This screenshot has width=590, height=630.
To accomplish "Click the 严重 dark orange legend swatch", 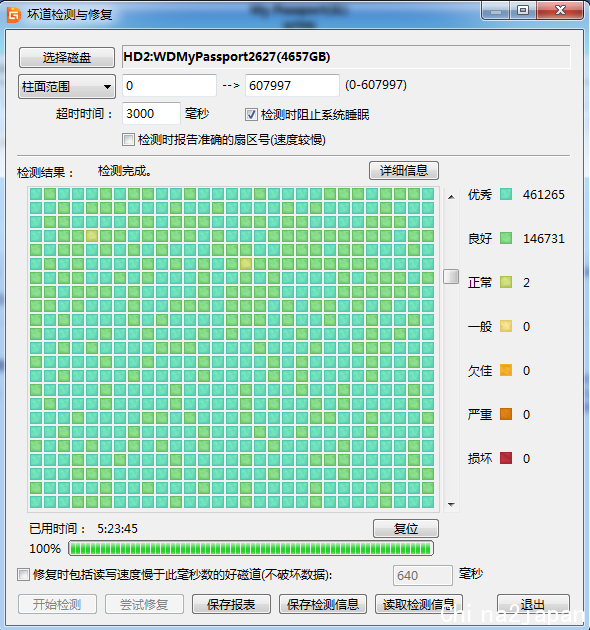I will point(506,414).
